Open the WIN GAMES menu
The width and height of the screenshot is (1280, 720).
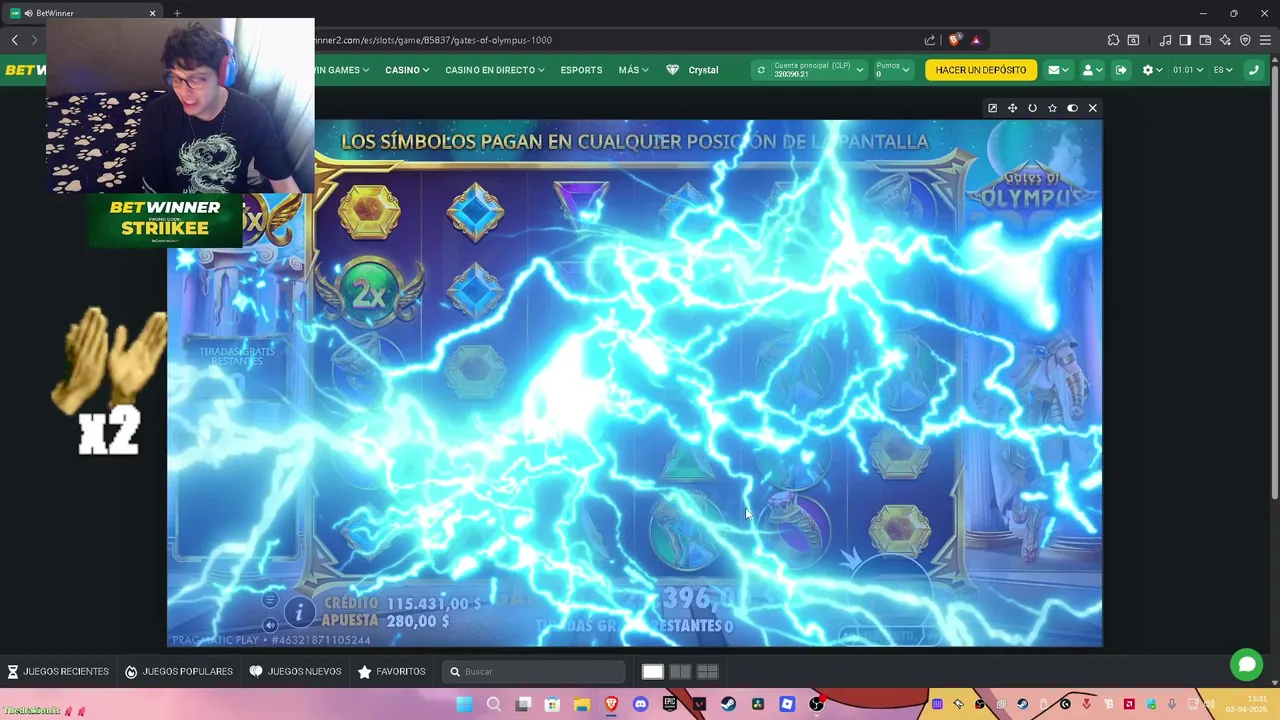click(342, 70)
